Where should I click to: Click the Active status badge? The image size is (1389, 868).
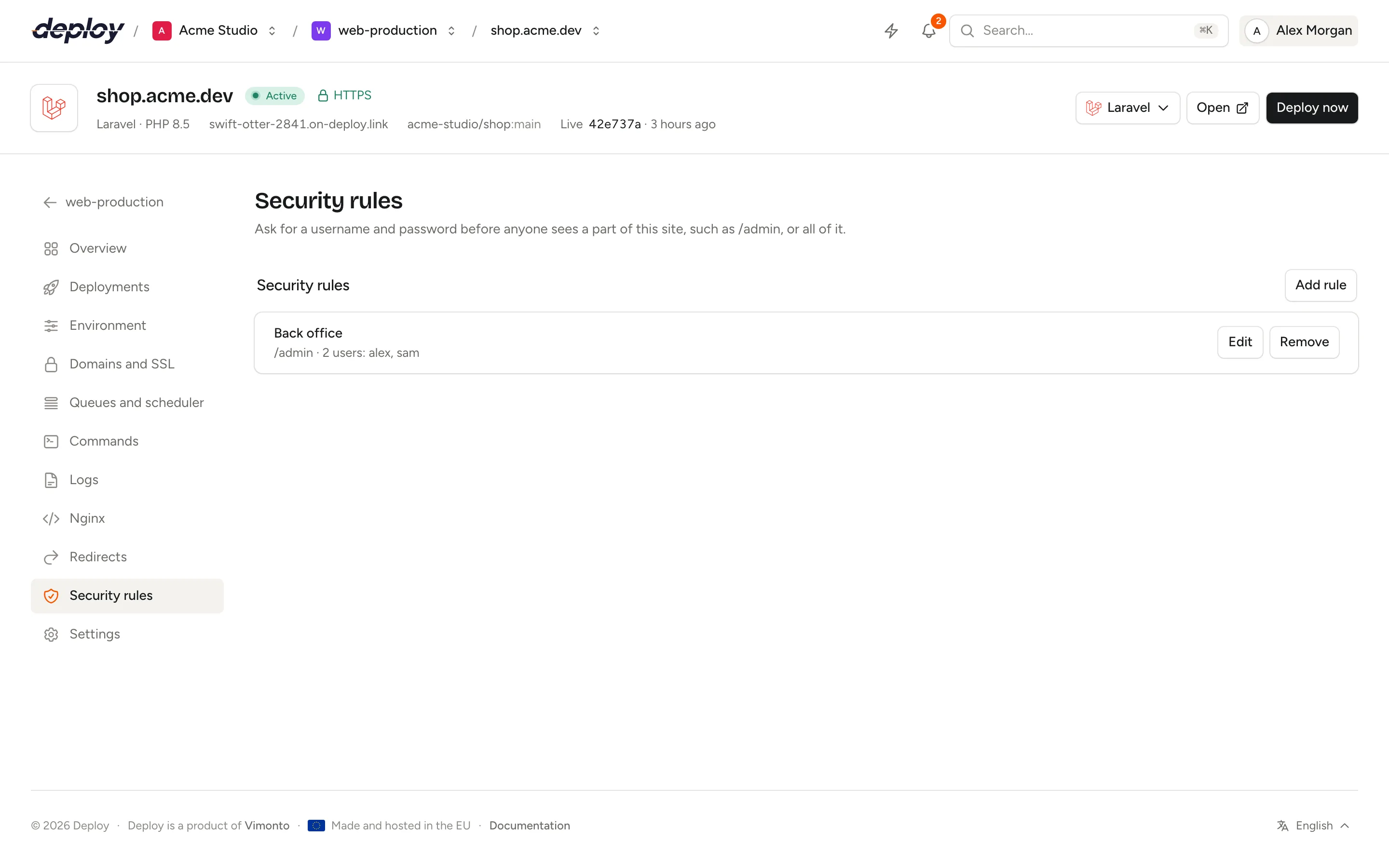(274, 95)
